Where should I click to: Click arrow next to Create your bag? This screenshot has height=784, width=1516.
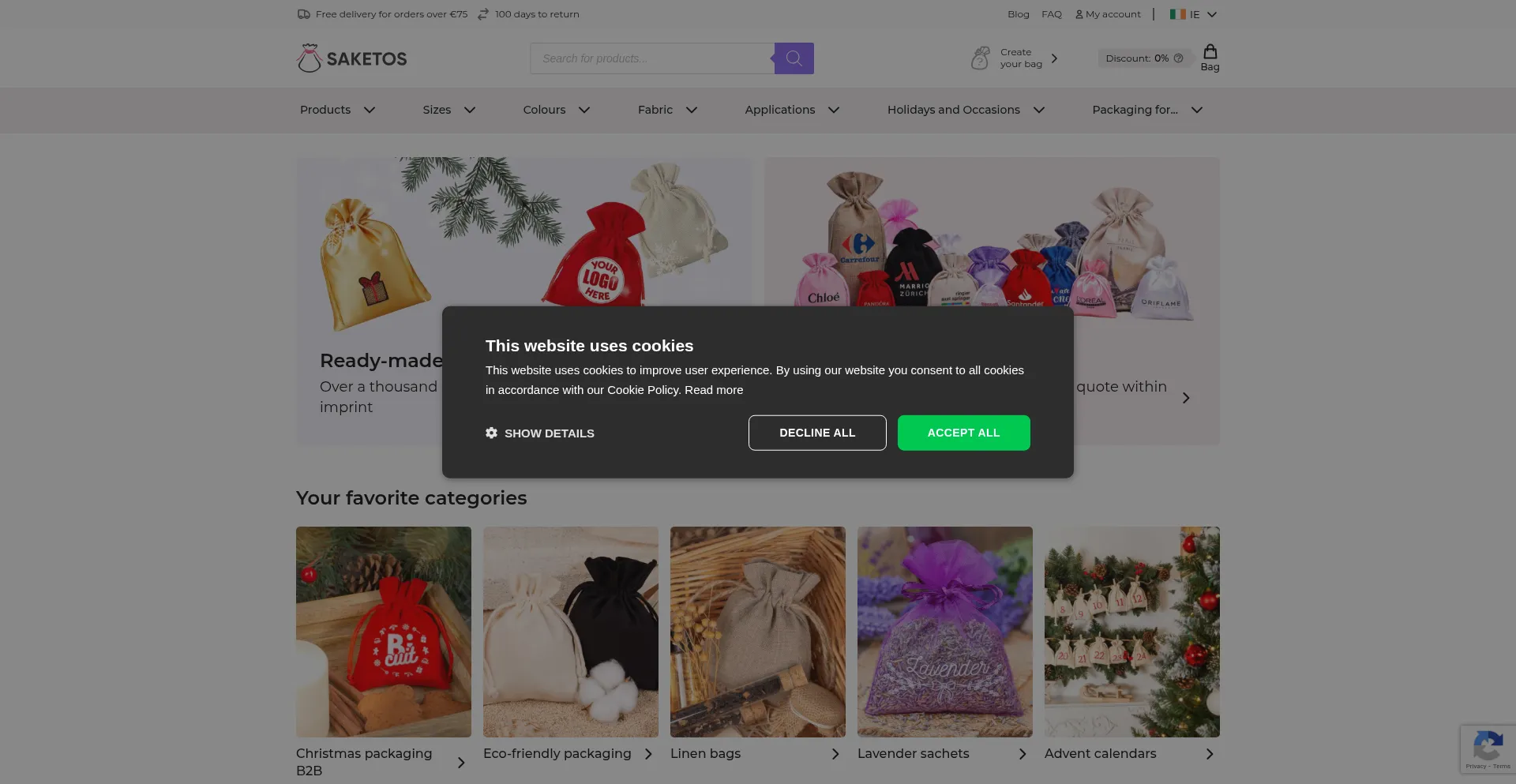click(1054, 58)
